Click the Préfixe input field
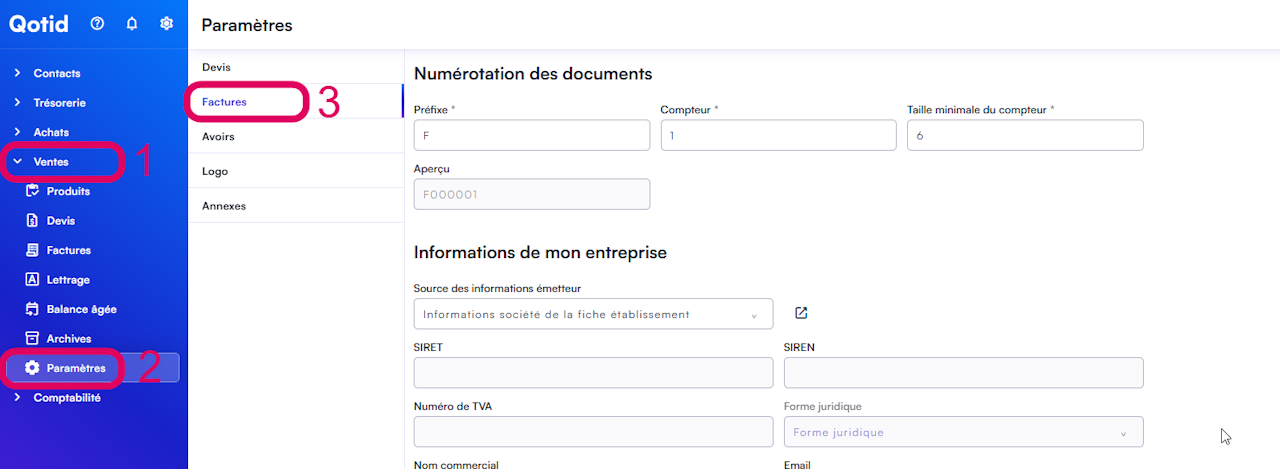 click(x=531, y=135)
